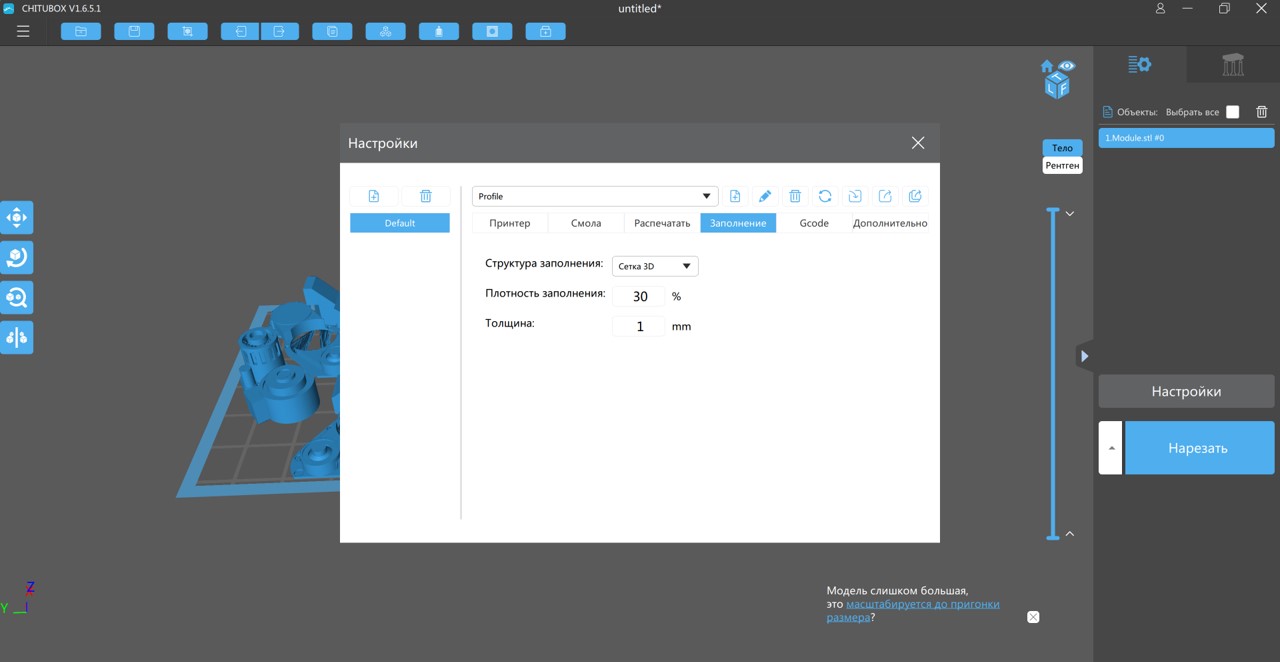Click the pencil edit profile icon
The image size is (1280, 662).
point(765,197)
